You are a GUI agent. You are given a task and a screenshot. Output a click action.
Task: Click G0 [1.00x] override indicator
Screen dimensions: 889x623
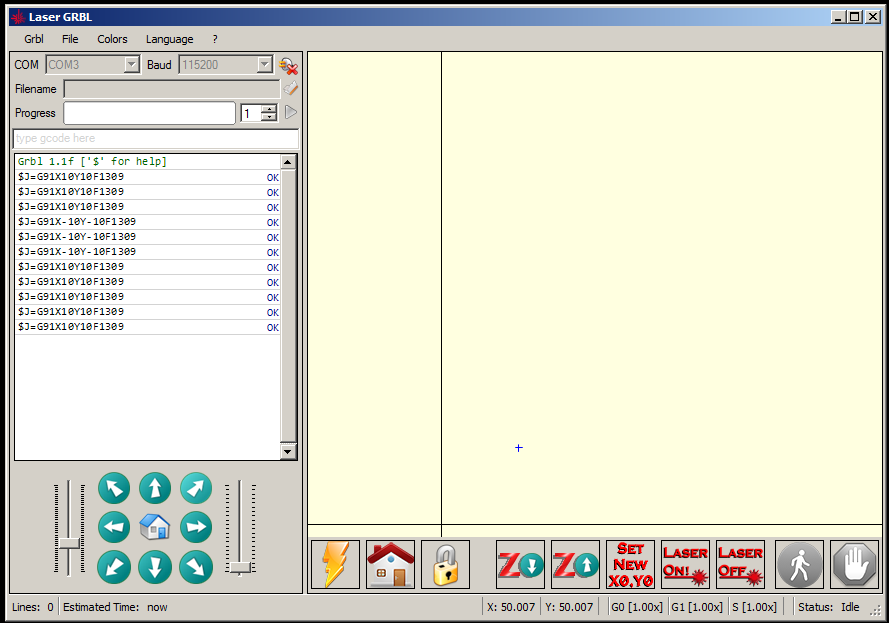tap(637, 607)
